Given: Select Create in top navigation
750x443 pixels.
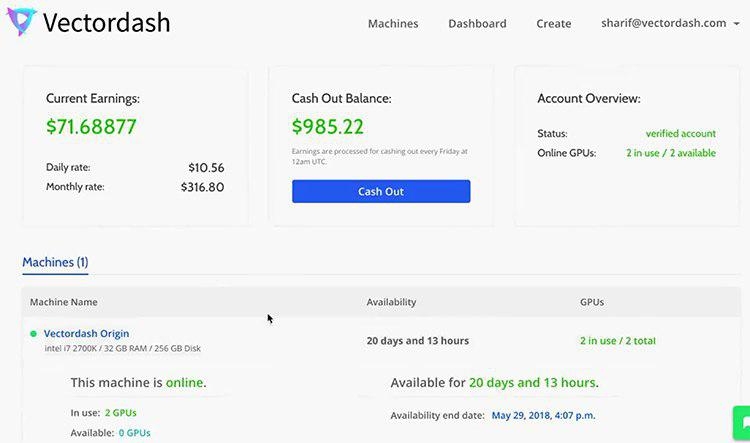Looking at the screenshot, I should (553, 23).
